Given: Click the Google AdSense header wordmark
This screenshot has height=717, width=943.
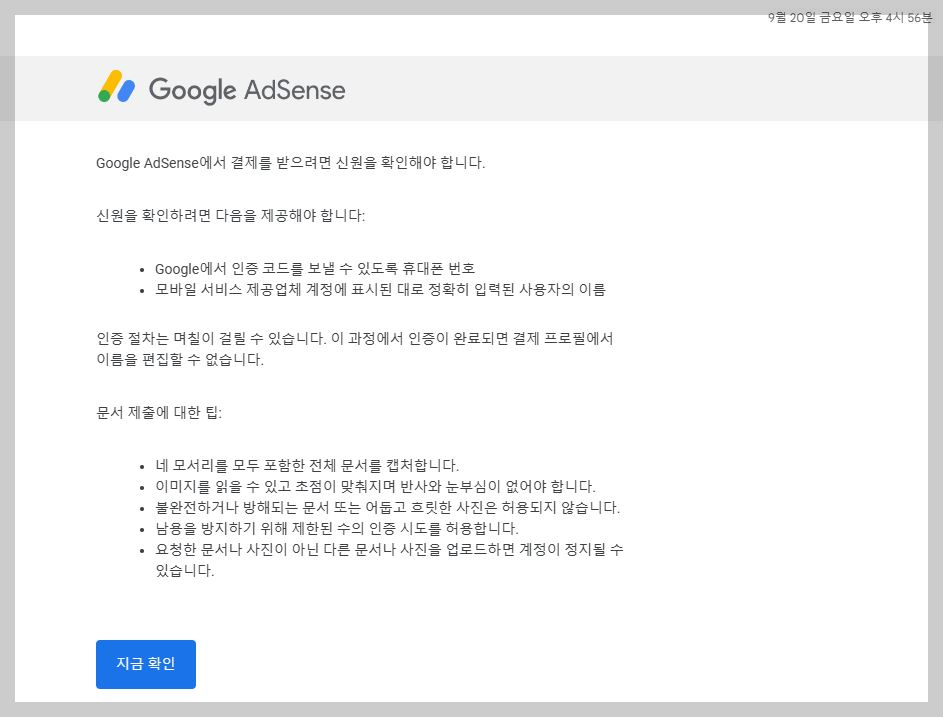Looking at the screenshot, I should tap(247, 90).
